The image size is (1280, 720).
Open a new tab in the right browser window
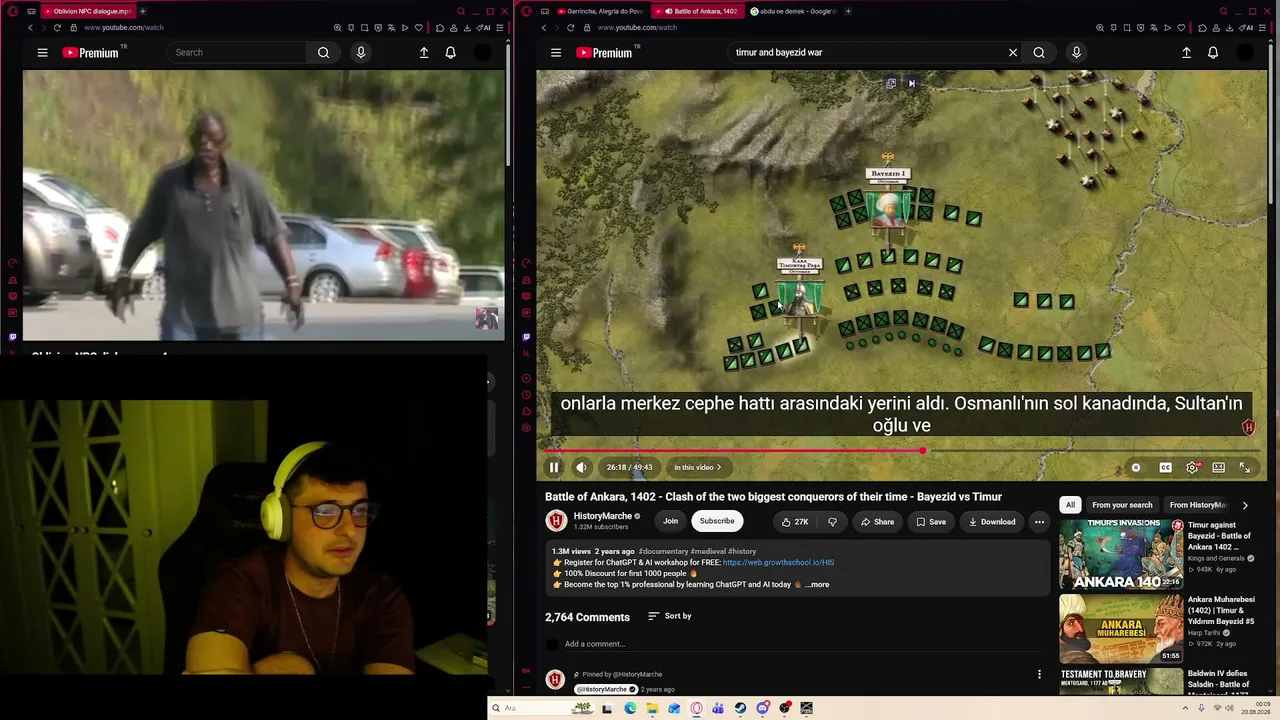click(848, 11)
